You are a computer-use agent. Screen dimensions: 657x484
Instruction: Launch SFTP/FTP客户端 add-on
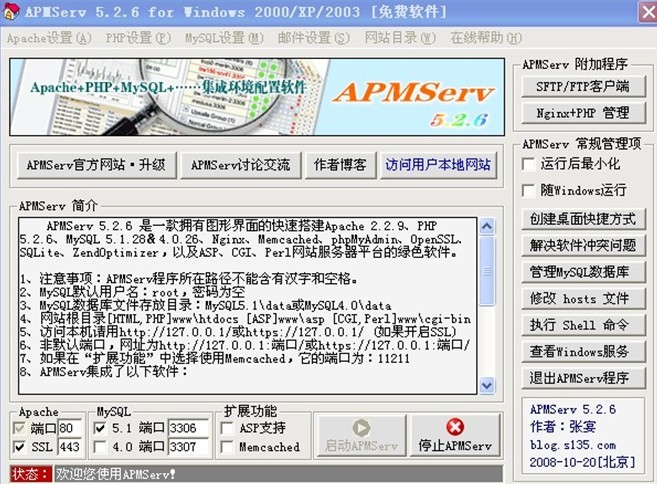click(x=583, y=87)
